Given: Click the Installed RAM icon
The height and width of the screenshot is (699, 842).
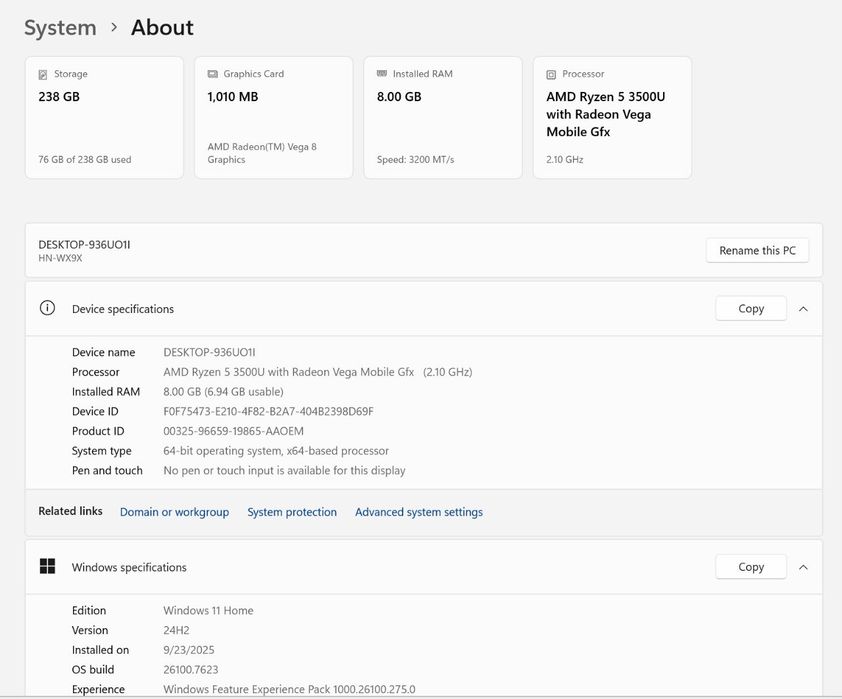Looking at the screenshot, I should tap(382, 74).
